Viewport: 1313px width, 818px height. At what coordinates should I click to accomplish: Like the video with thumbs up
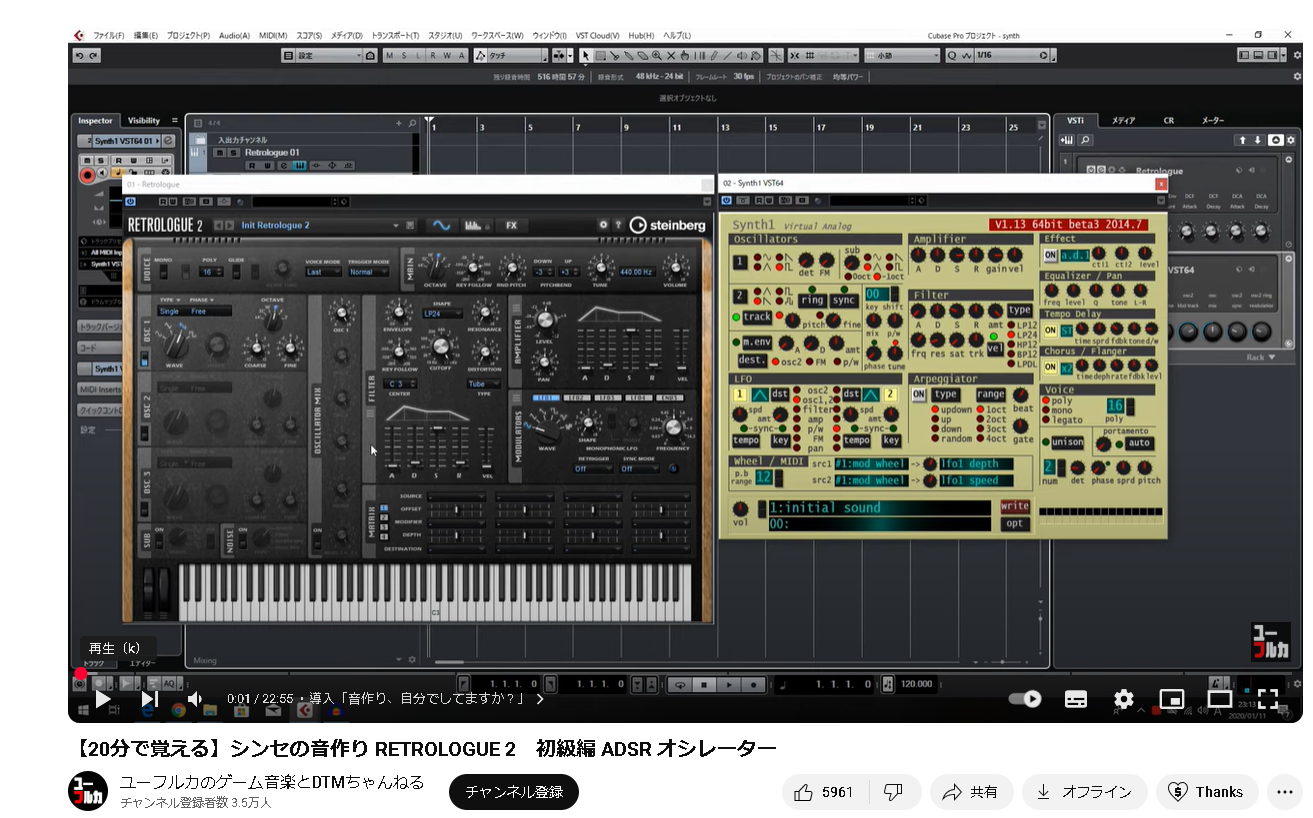pos(824,792)
